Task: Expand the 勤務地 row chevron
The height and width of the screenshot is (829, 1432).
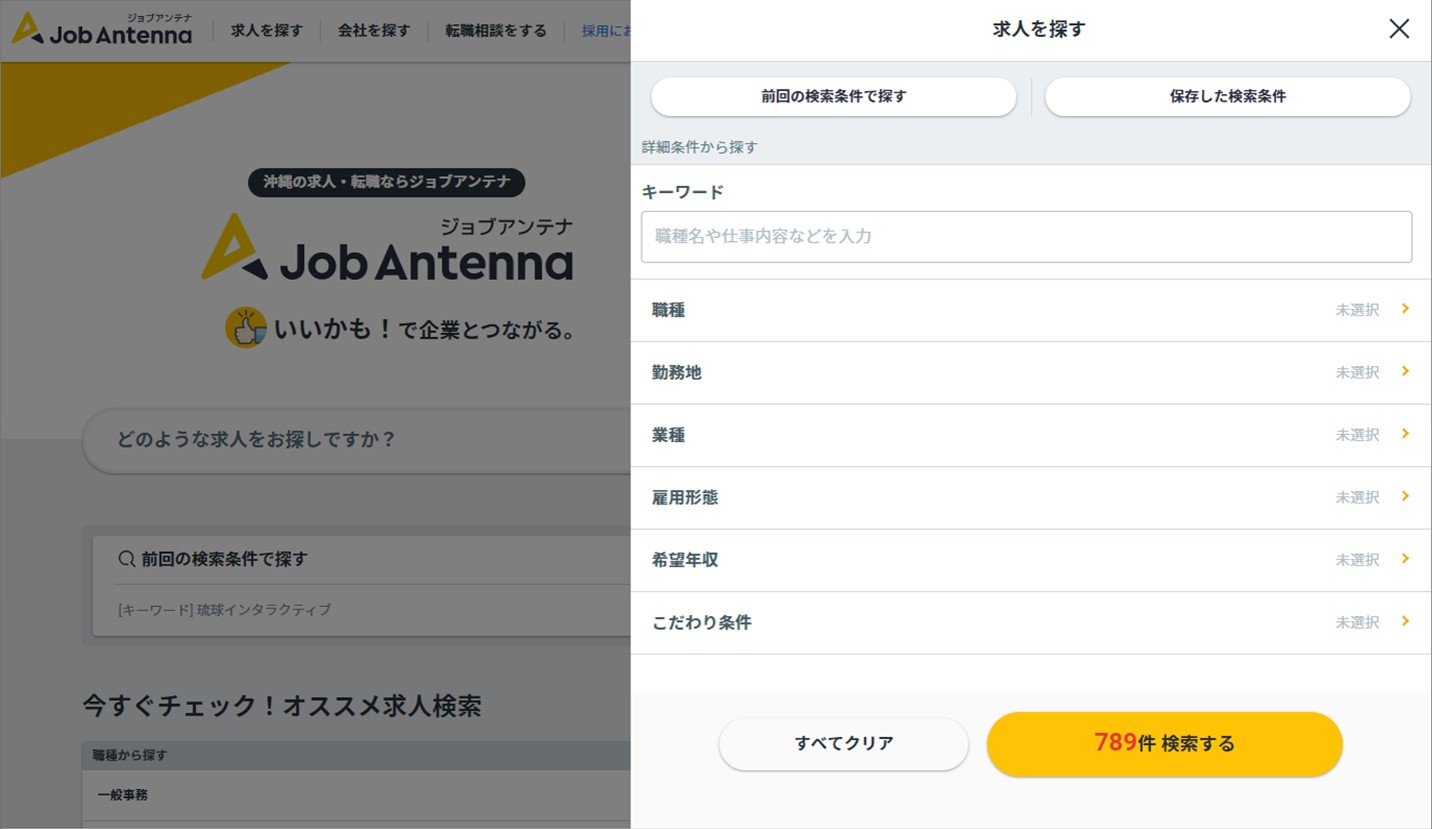Action: point(1405,372)
